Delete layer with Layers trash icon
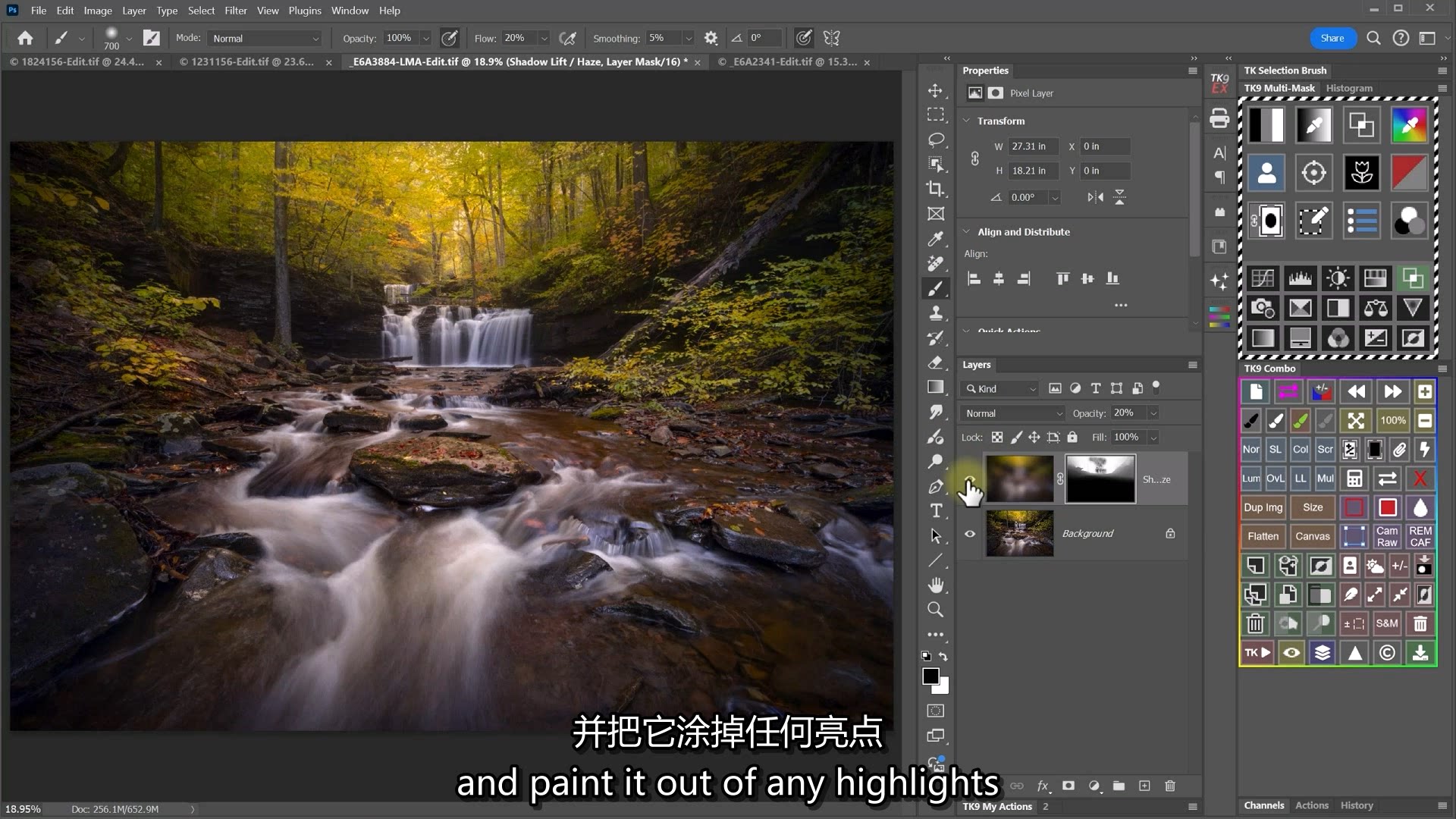This screenshot has width=1456, height=819. point(1170,786)
